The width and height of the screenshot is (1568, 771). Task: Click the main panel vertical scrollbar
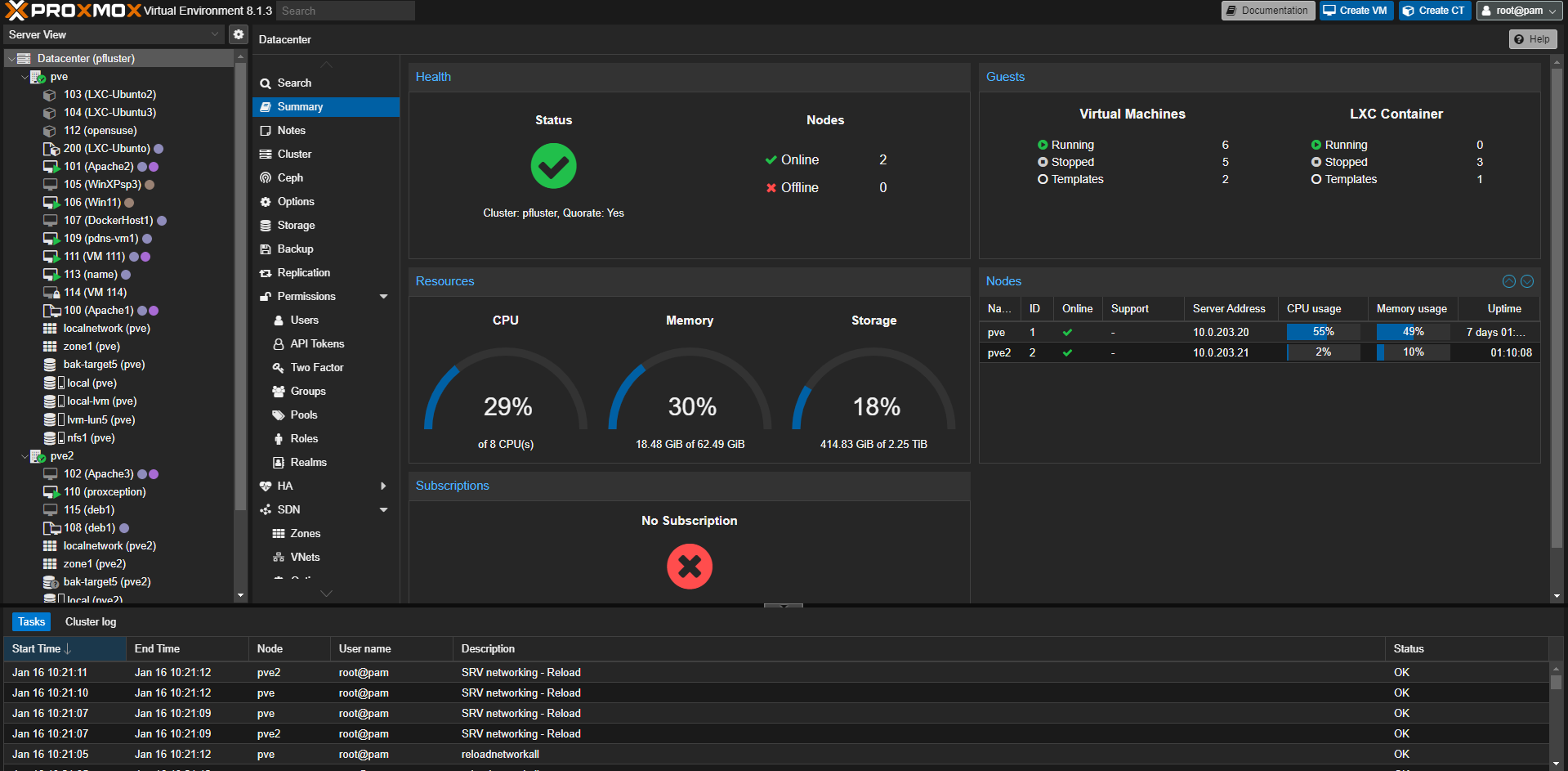[x=1557, y=307]
